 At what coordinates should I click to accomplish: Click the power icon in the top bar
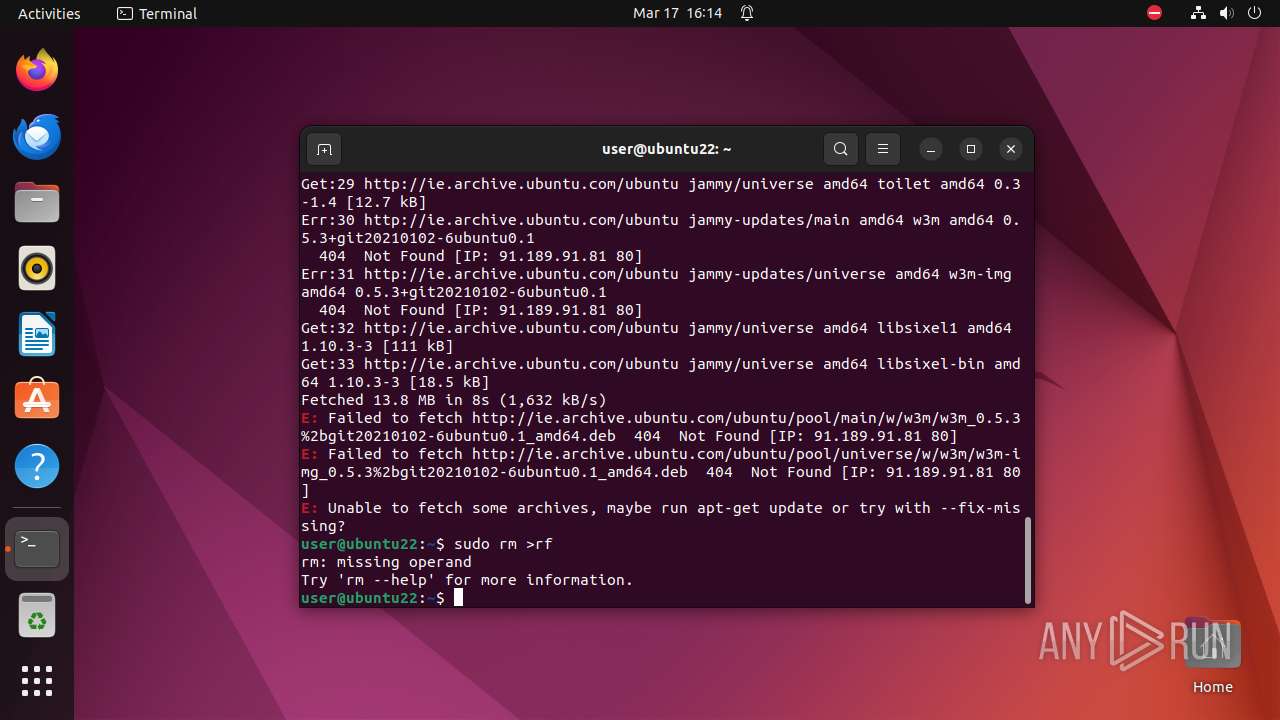(1255, 13)
